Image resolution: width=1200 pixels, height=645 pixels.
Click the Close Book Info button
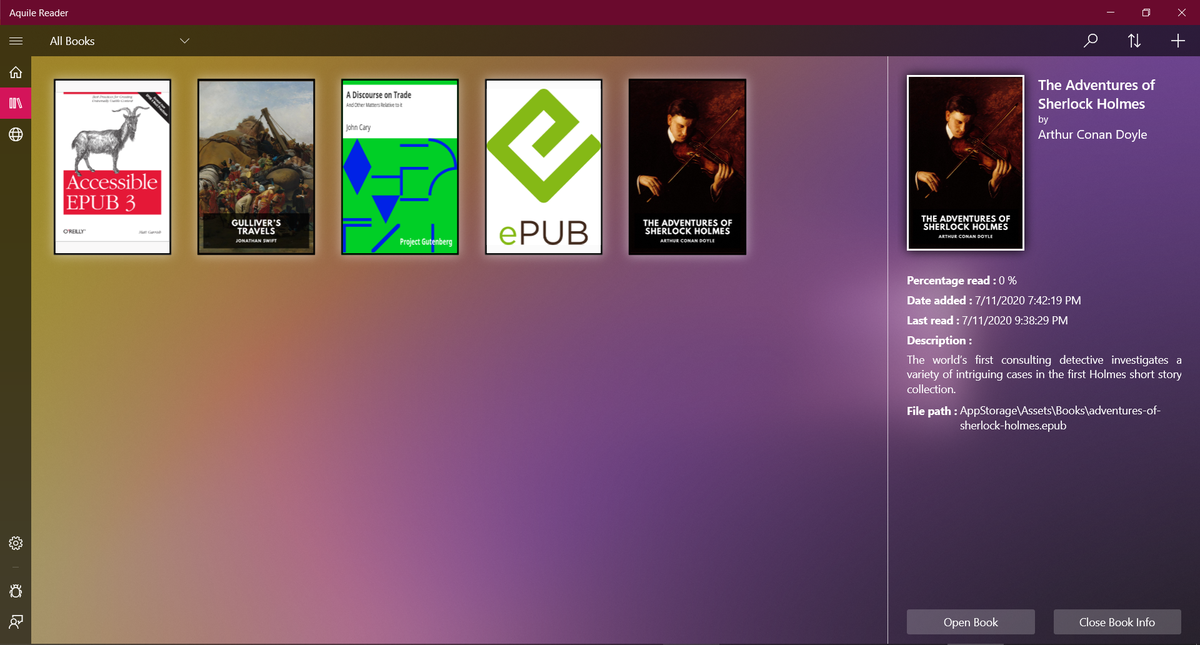point(1117,622)
